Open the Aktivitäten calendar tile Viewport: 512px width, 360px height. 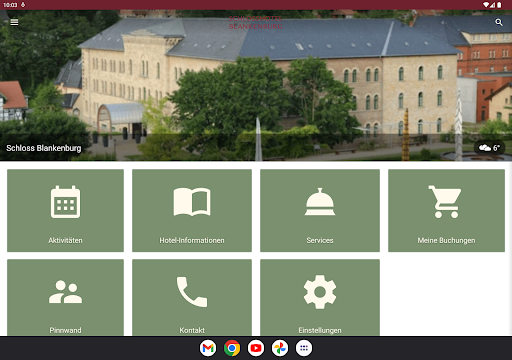pyautogui.click(x=65, y=210)
